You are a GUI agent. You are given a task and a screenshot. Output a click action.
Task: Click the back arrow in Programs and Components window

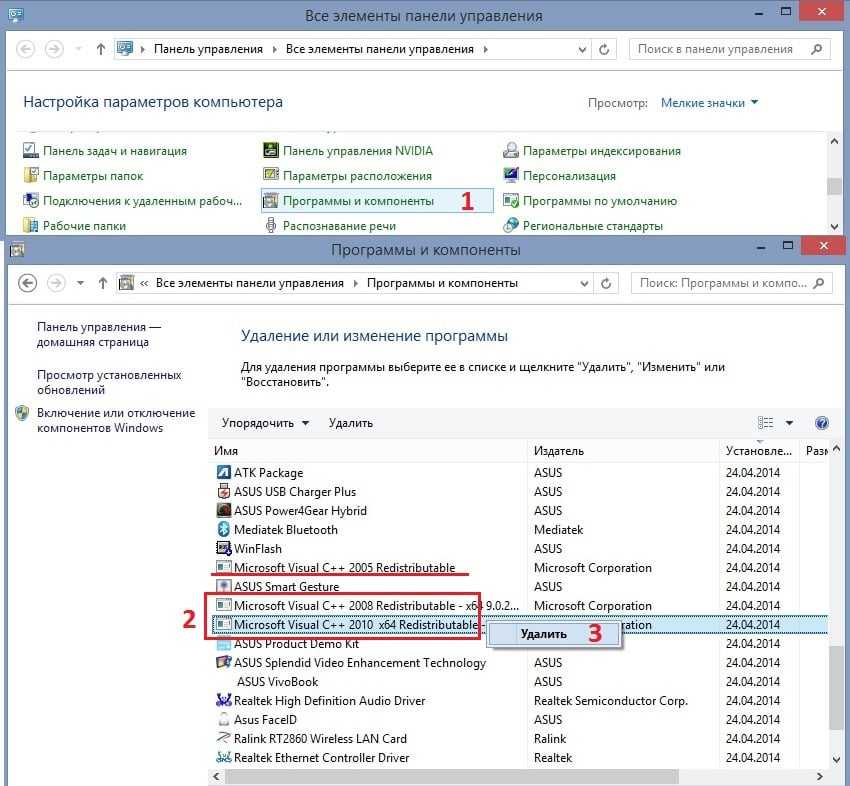tap(27, 283)
